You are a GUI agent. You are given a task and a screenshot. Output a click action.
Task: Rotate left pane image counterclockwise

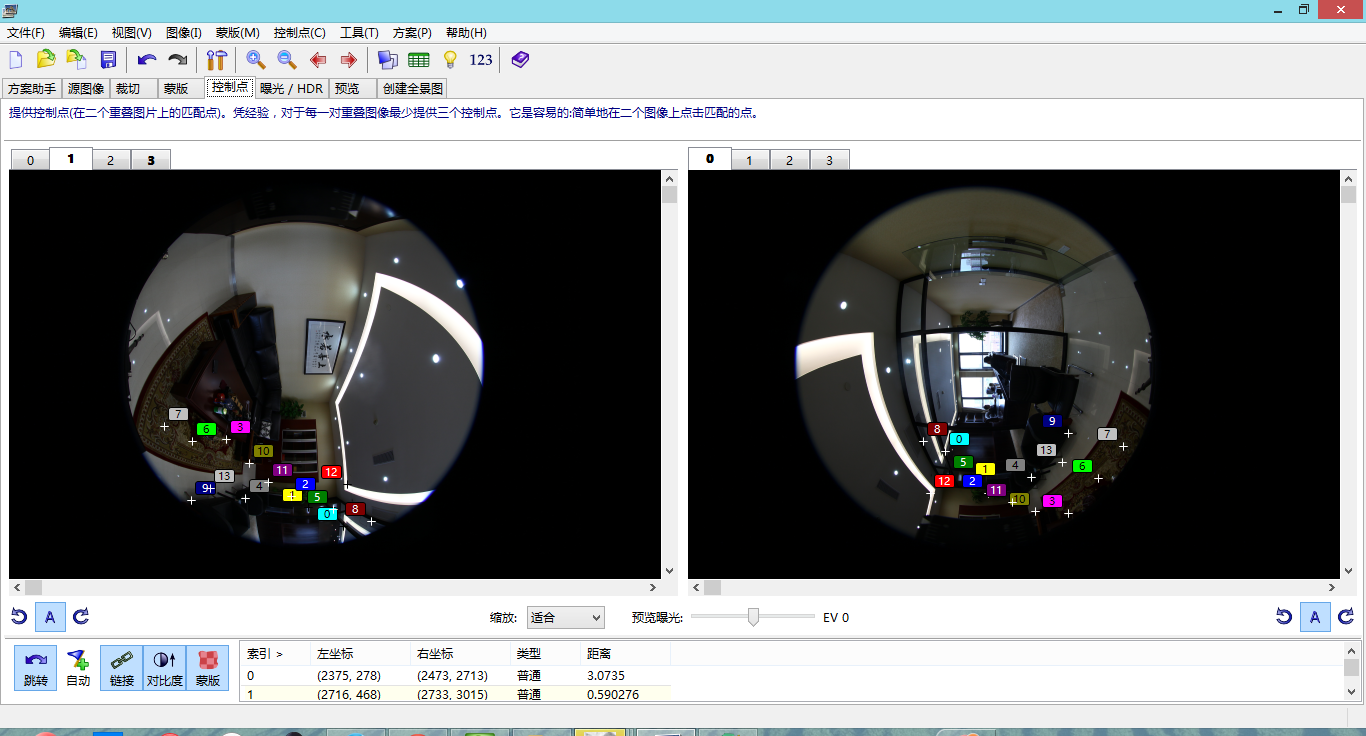click(x=19, y=617)
